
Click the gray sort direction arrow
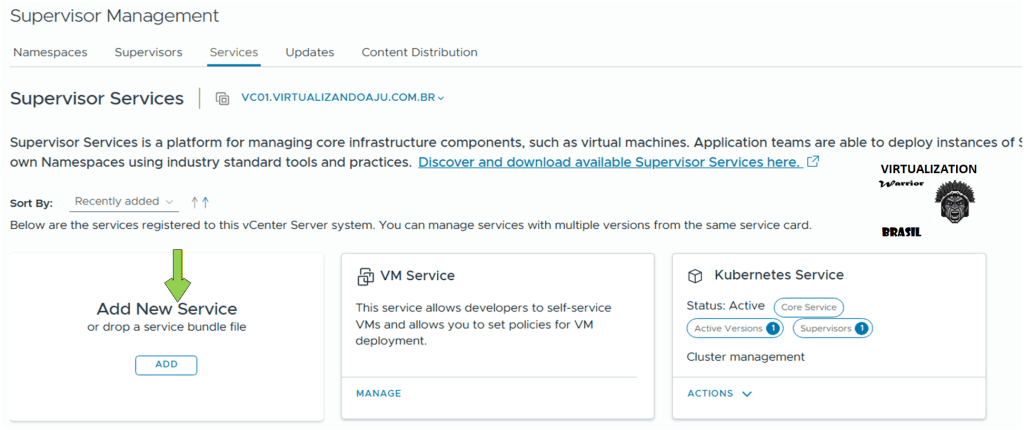(x=195, y=202)
